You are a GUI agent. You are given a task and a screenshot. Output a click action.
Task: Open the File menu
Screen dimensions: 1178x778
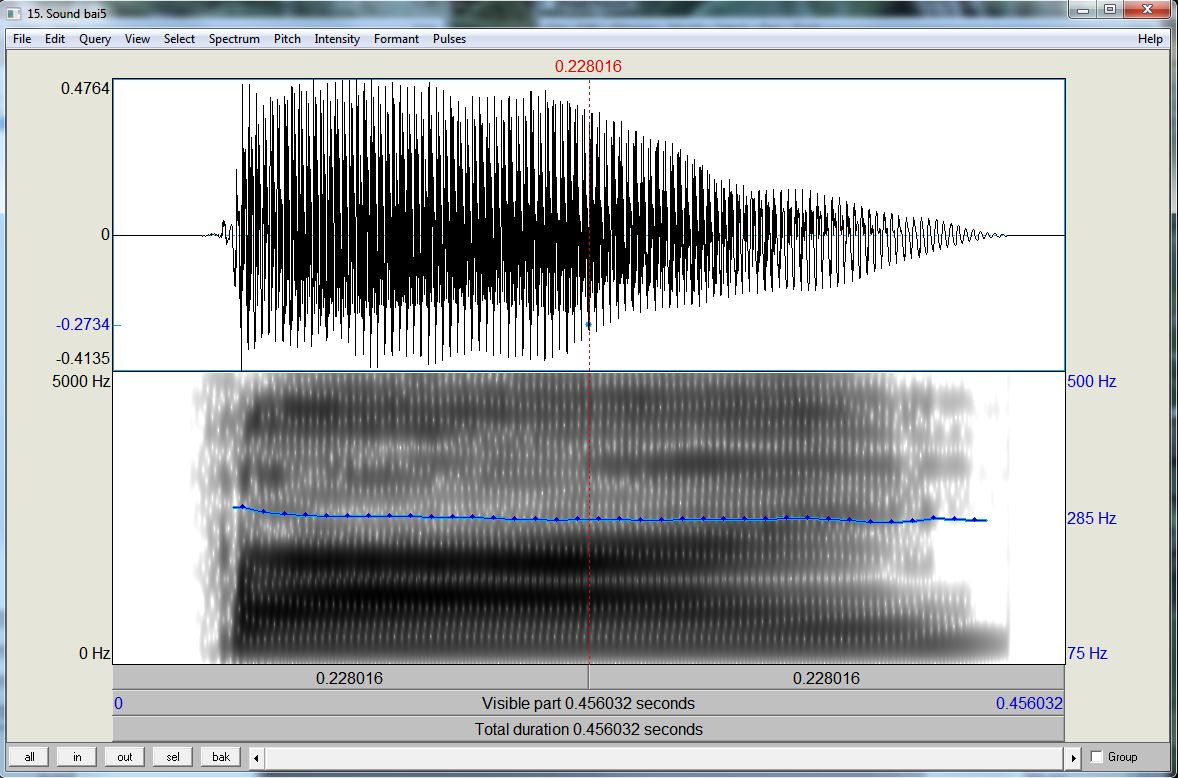pyautogui.click(x=22, y=39)
